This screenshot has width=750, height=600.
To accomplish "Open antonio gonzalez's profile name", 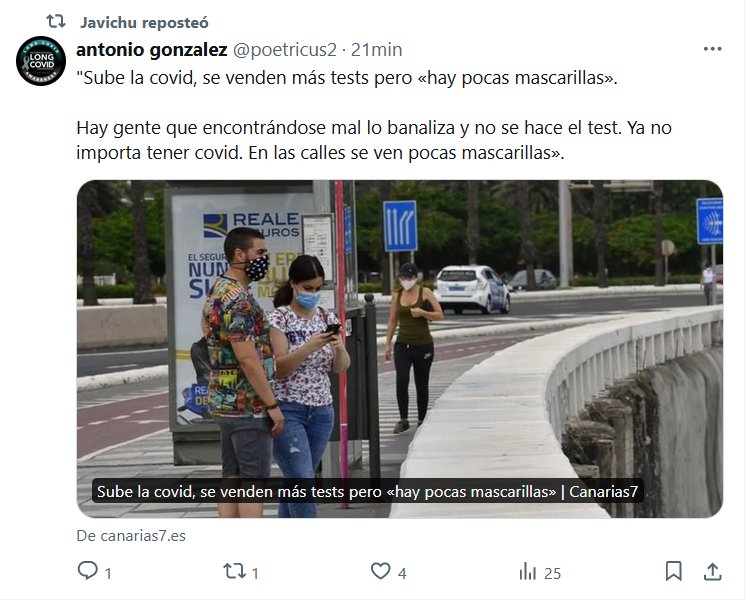I will point(152,50).
